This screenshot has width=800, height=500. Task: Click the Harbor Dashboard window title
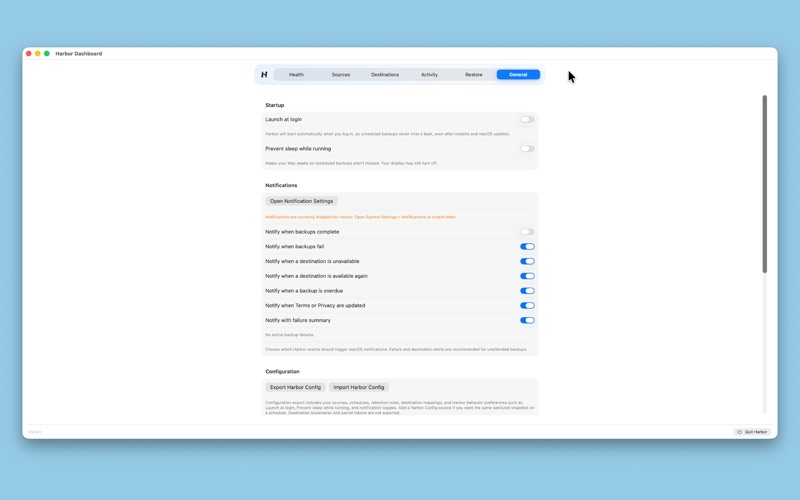tap(79, 54)
